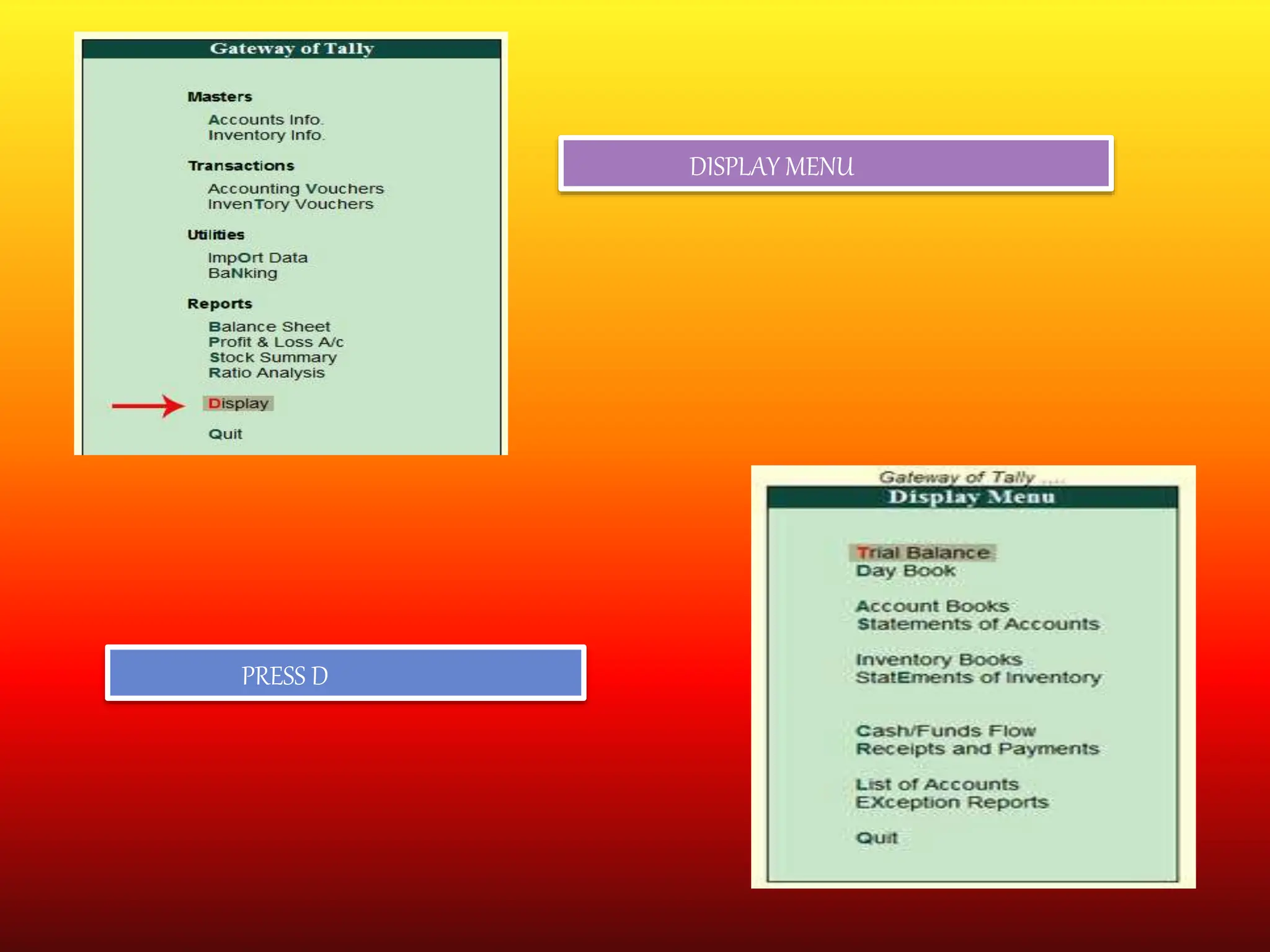This screenshot has height=952, width=1270.
Task: Click the Gateway of Tally title bar
Action: coord(291,49)
